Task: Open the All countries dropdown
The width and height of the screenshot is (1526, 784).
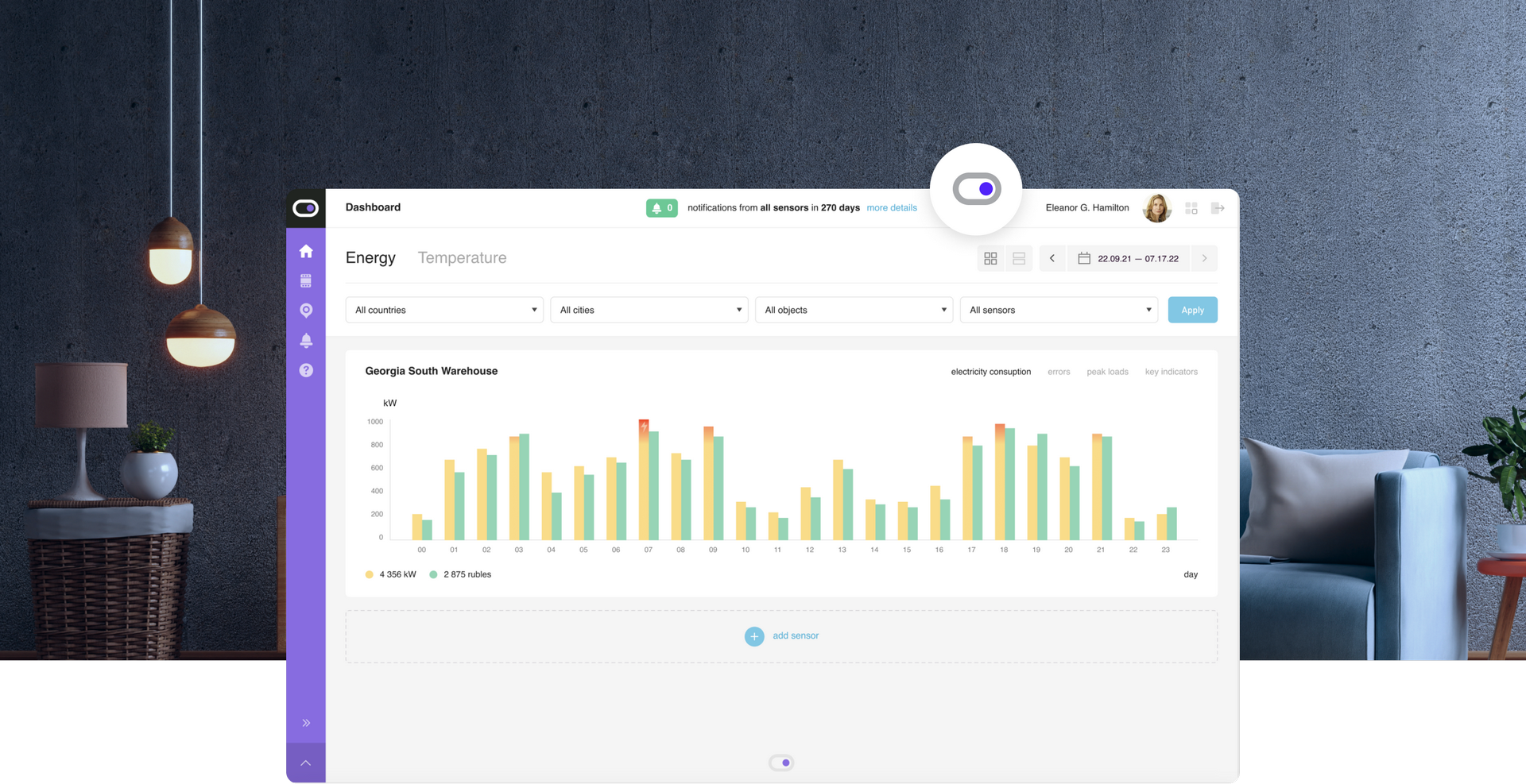Action: click(x=444, y=310)
